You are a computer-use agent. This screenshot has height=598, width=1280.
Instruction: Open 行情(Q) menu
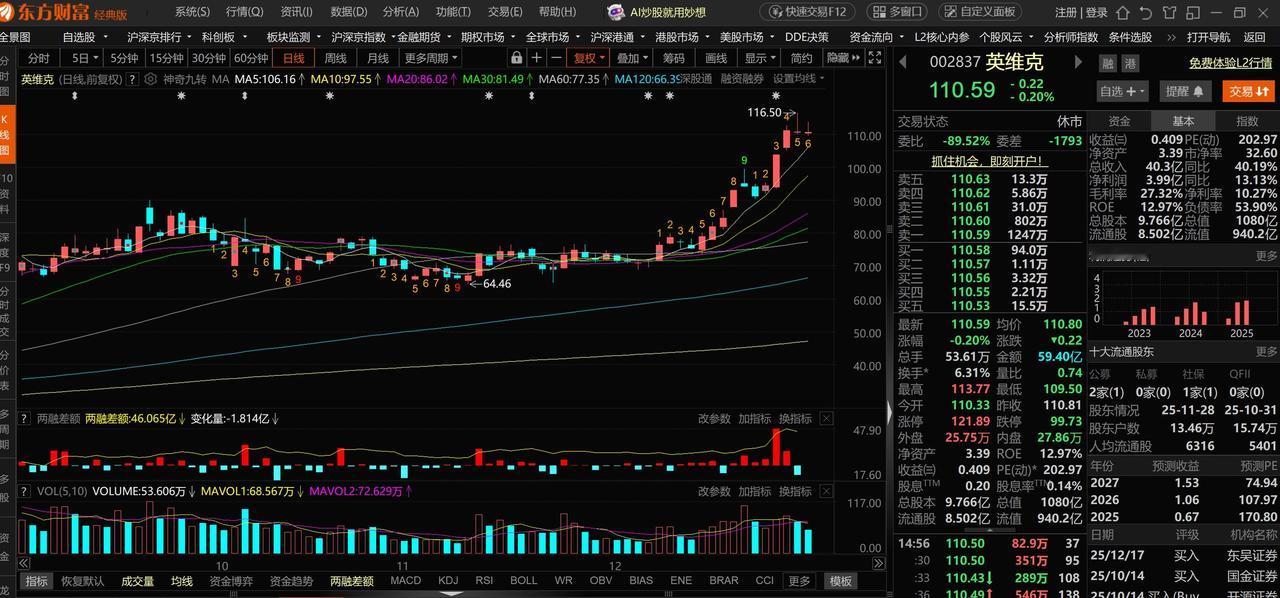coord(244,12)
